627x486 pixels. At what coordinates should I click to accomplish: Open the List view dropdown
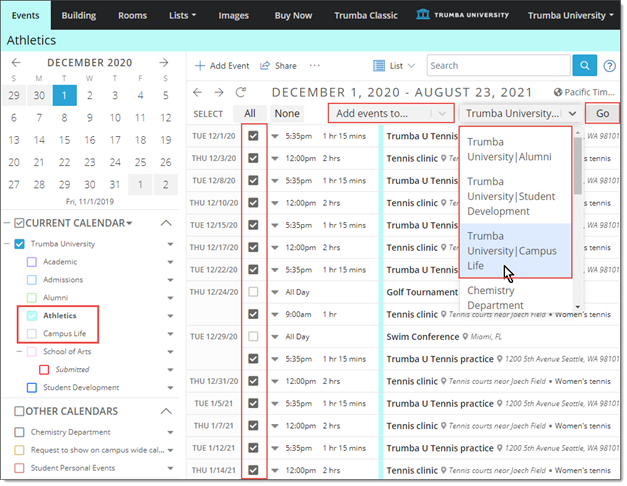coord(394,66)
